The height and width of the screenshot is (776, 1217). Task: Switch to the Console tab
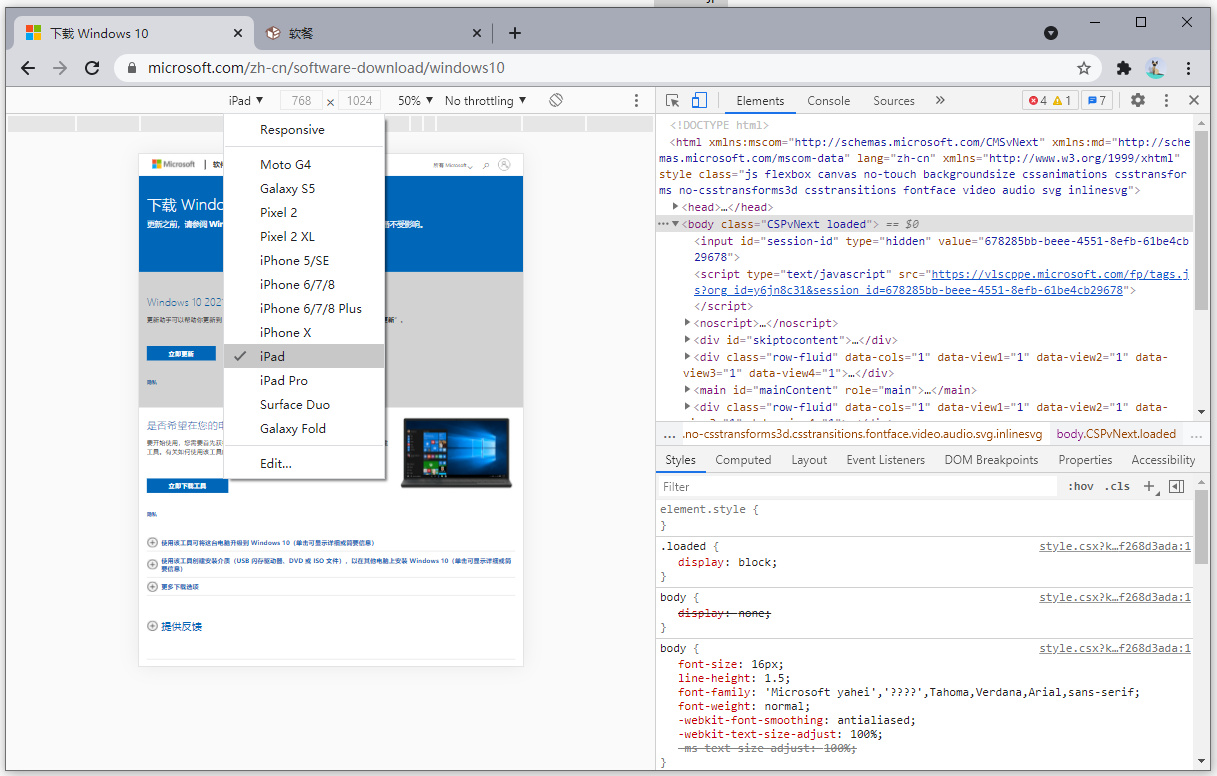(x=828, y=101)
